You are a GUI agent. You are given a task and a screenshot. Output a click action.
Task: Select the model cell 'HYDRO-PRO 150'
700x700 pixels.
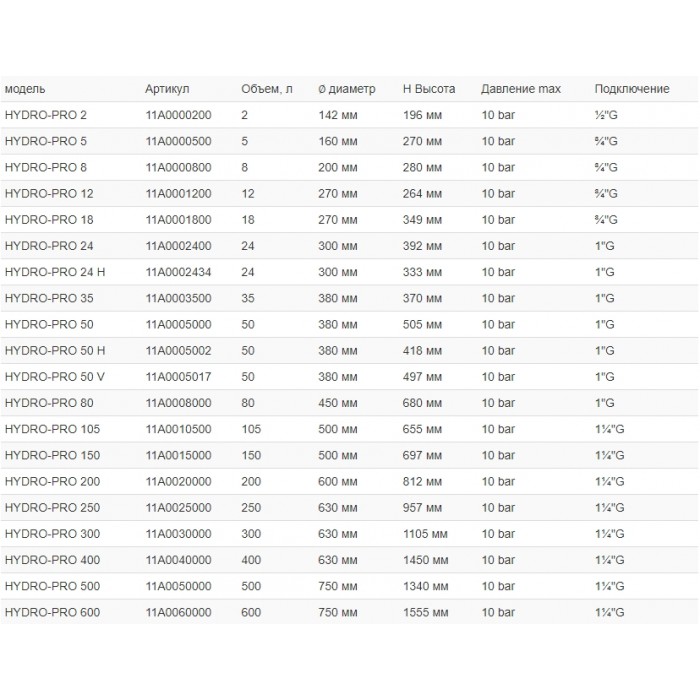click(x=52, y=455)
